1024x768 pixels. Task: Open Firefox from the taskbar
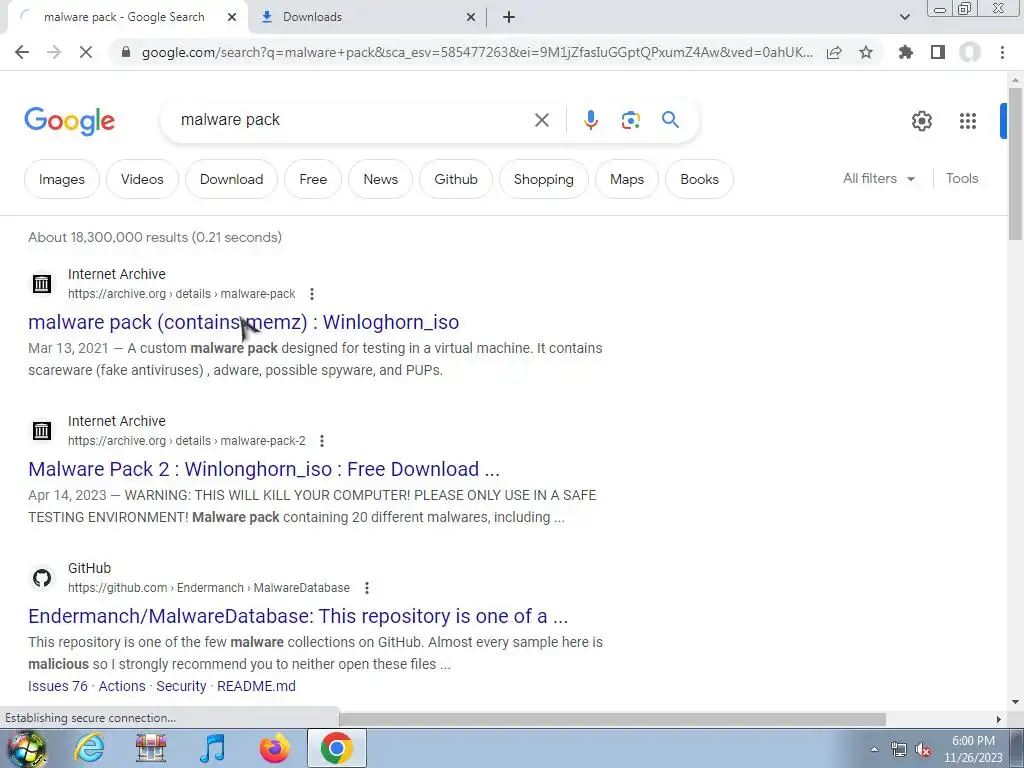tap(274, 748)
